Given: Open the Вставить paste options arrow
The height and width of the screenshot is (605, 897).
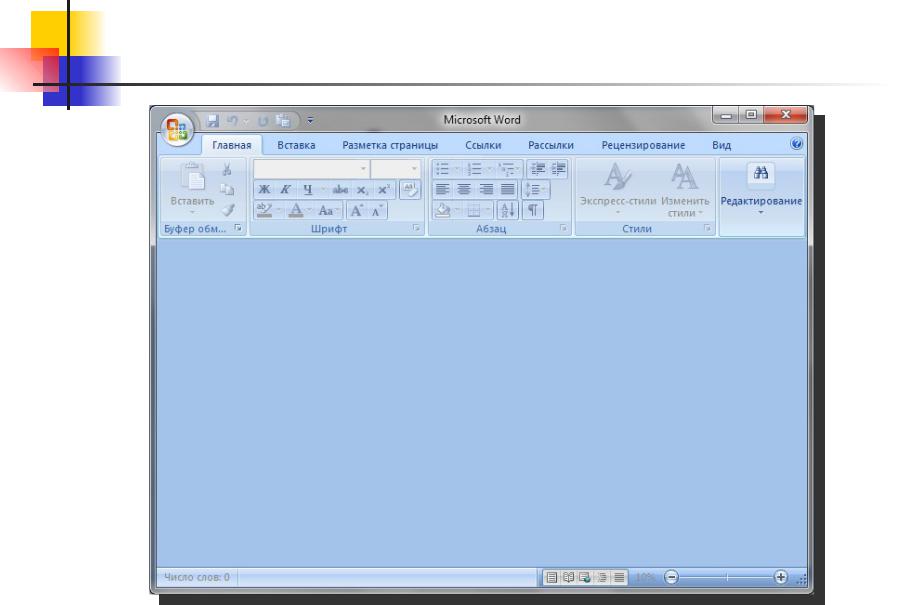Looking at the screenshot, I should (x=192, y=212).
